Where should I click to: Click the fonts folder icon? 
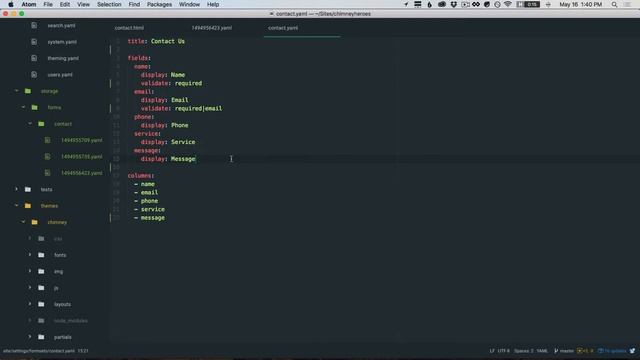41,255
